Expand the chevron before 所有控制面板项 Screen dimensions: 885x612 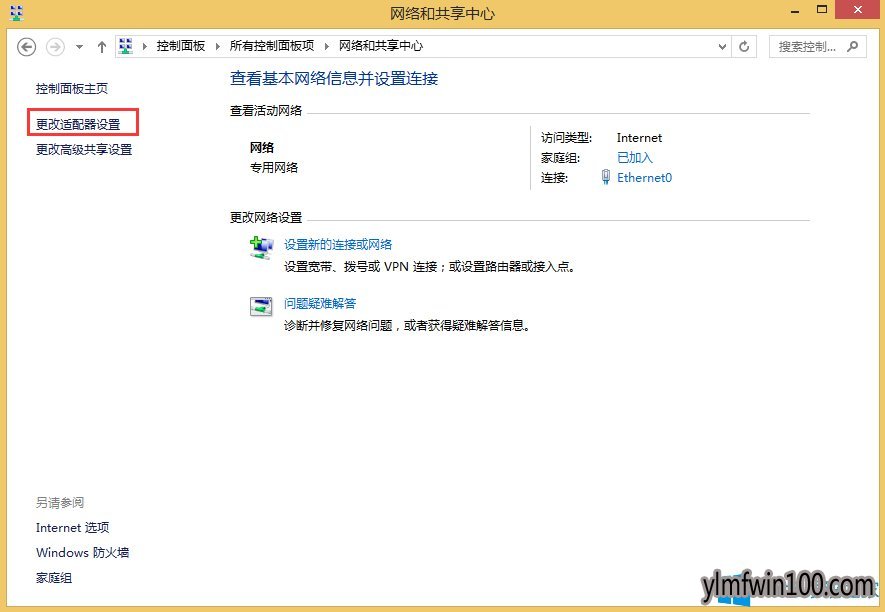pyautogui.click(x=218, y=46)
